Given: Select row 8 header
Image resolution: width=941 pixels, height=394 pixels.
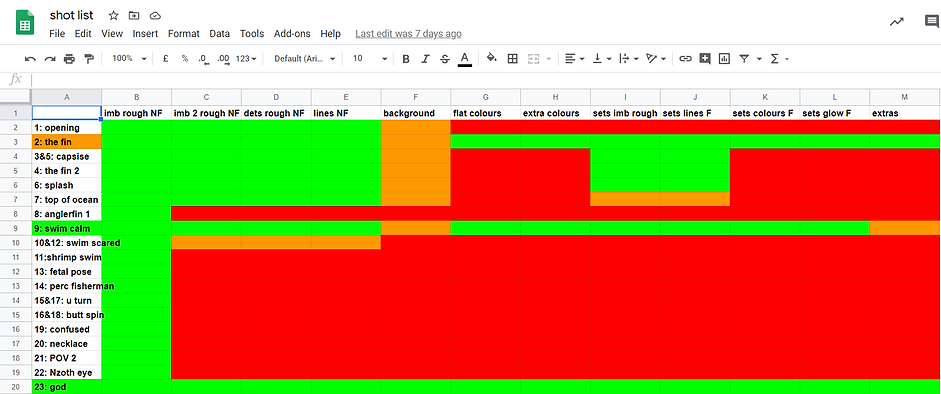Looking at the screenshot, I should click(16, 214).
